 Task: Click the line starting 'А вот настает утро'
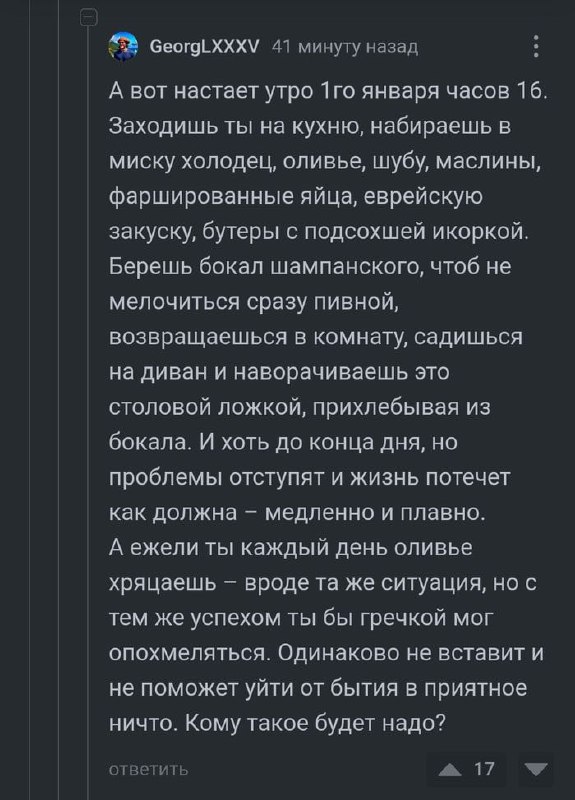click(x=328, y=92)
